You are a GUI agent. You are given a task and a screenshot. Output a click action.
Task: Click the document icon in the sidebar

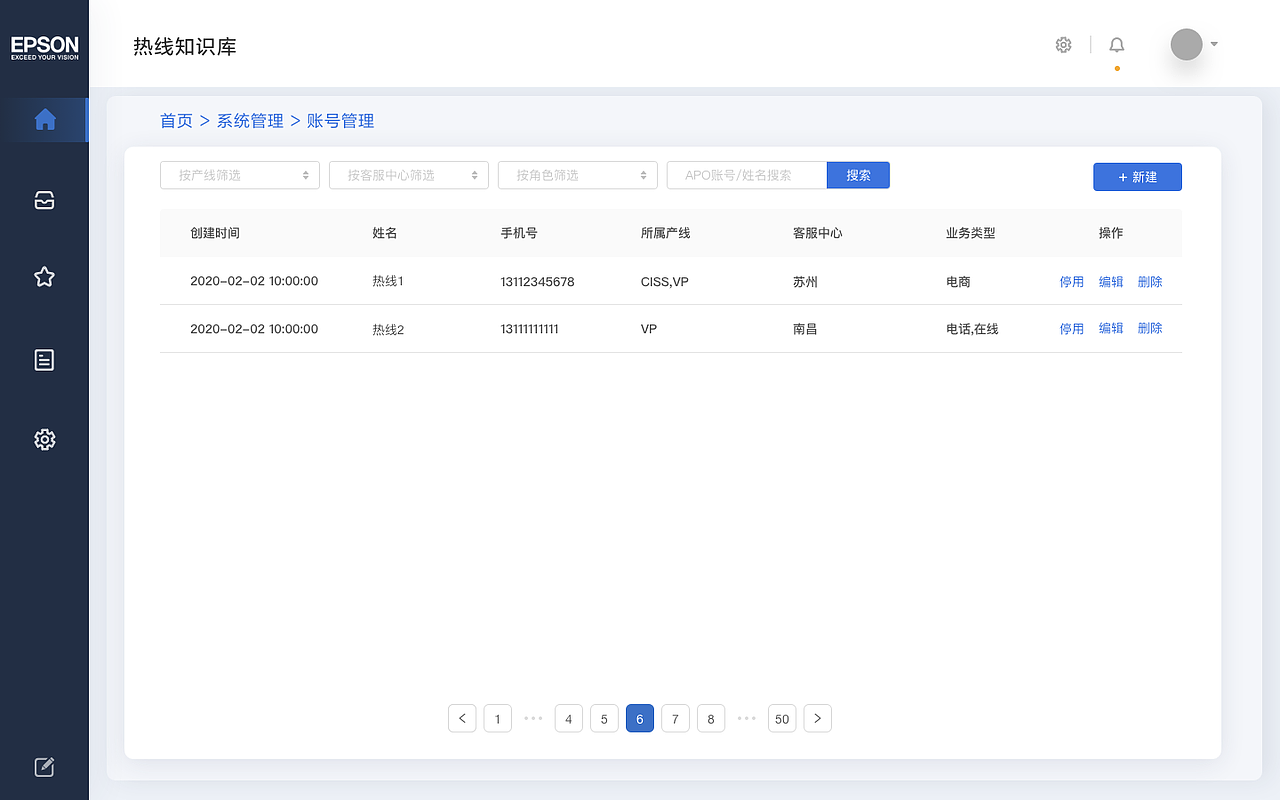(x=44, y=360)
